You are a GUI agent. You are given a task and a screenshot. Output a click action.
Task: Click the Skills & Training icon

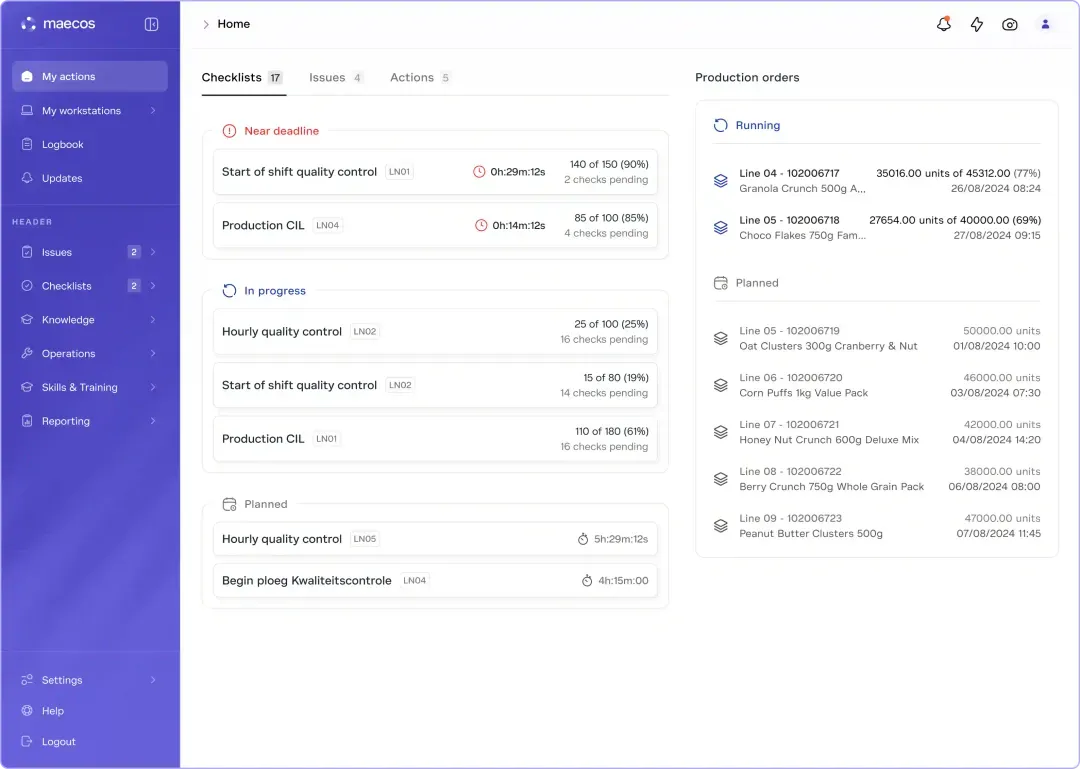pyautogui.click(x=27, y=387)
